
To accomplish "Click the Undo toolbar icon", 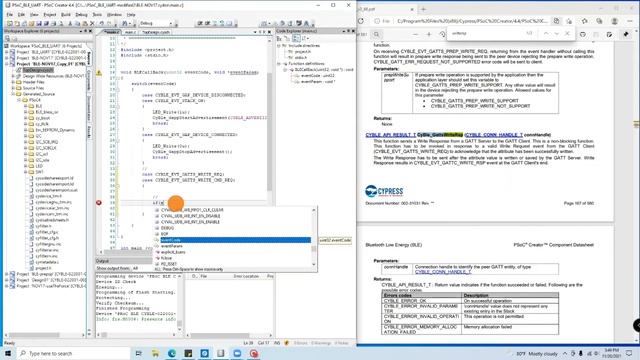I will click(102, 23).
